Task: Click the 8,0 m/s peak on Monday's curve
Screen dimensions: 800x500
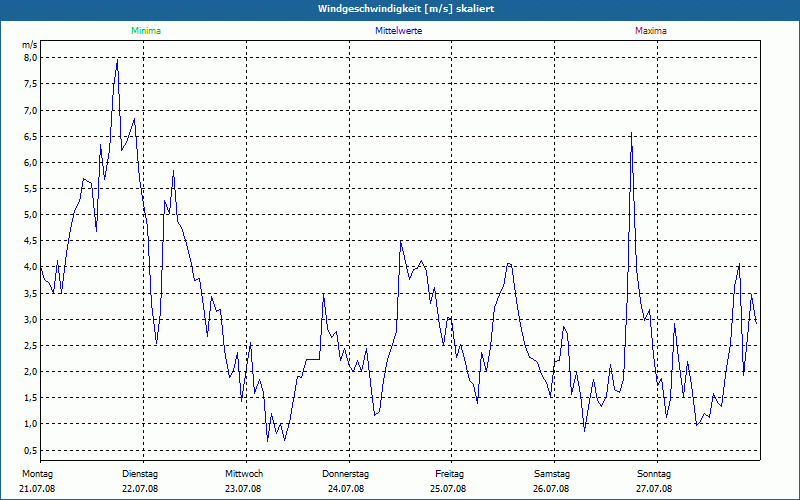Action: [x=117, y=60]
